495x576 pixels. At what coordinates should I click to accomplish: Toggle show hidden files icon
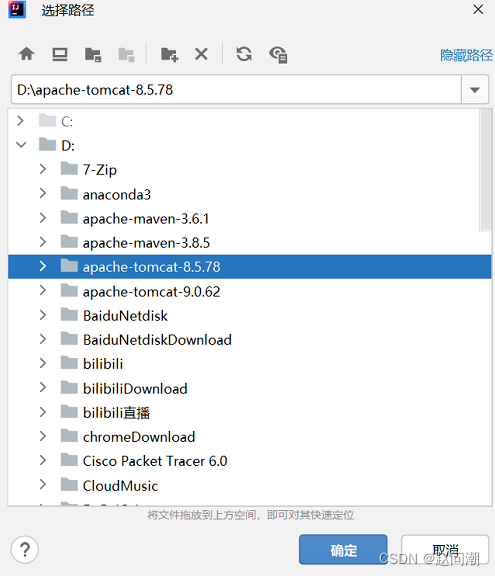(278, 55)
